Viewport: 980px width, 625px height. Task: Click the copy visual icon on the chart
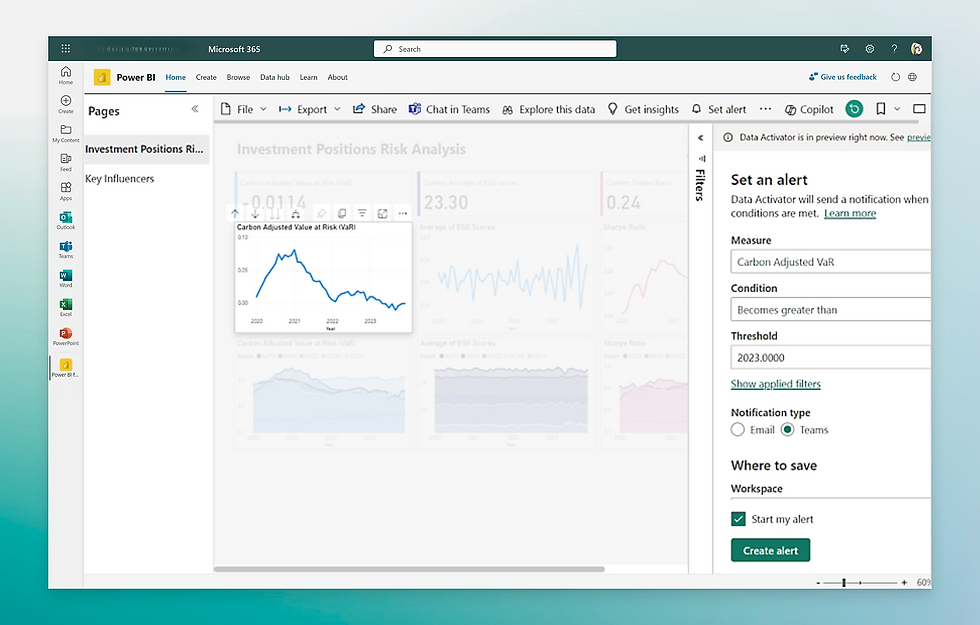pos(341,213)
